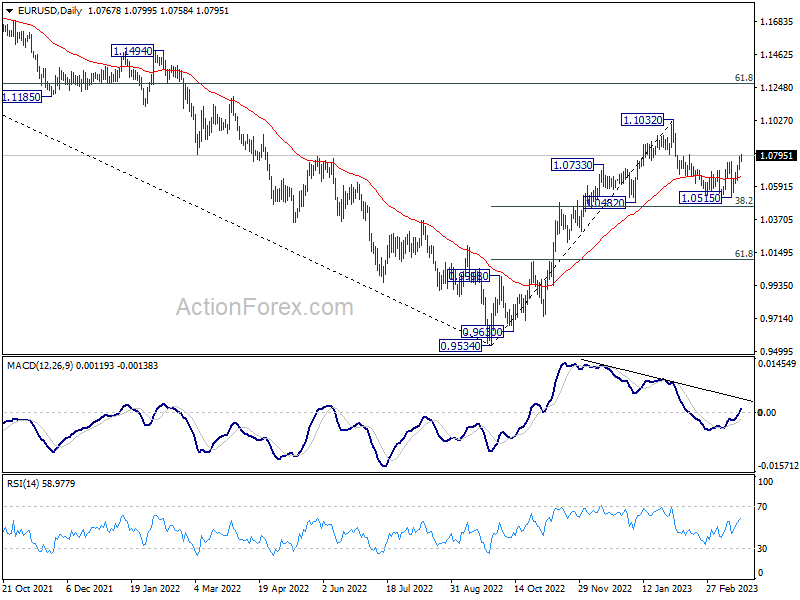Click the lower 61.8 Fibonacci label near 1.01495
800x600 pixels.
[x=743, y=254]
